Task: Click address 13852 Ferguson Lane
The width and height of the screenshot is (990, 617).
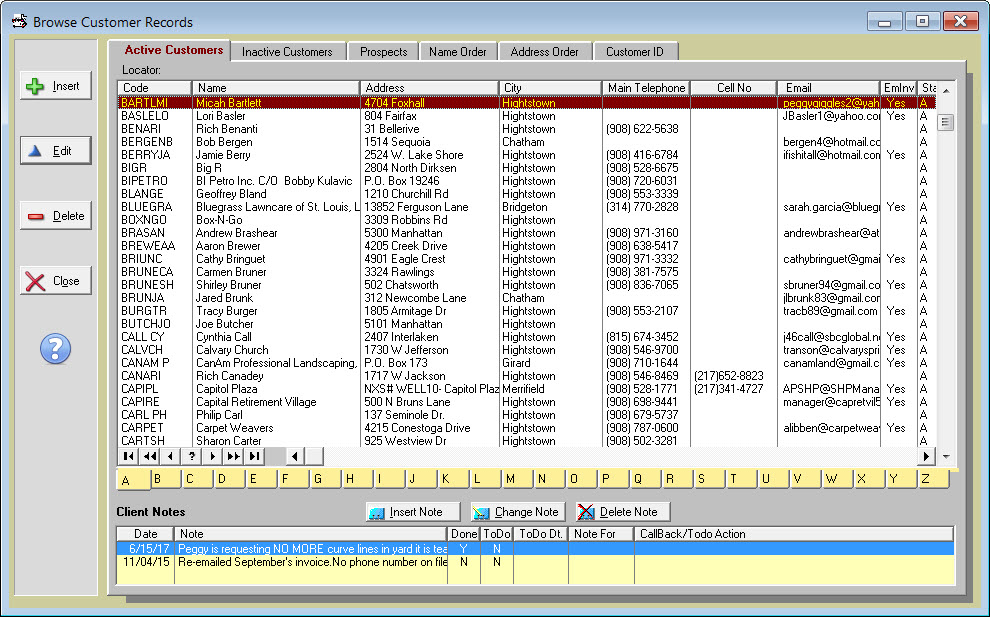Action: 416,207
